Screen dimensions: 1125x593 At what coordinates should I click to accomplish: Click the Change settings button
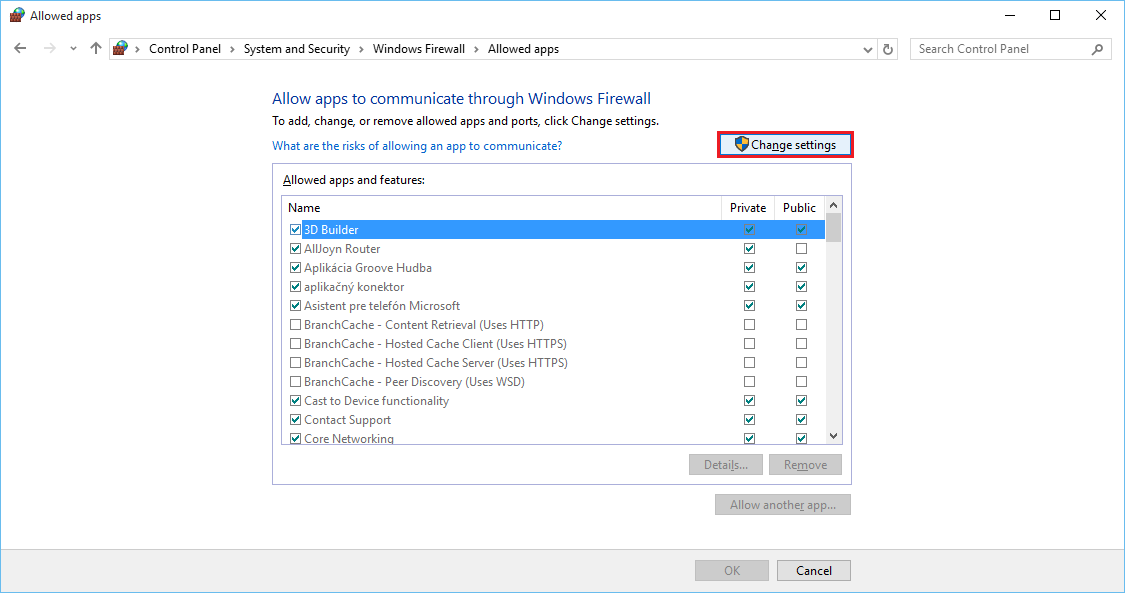[x=785, y=145]
